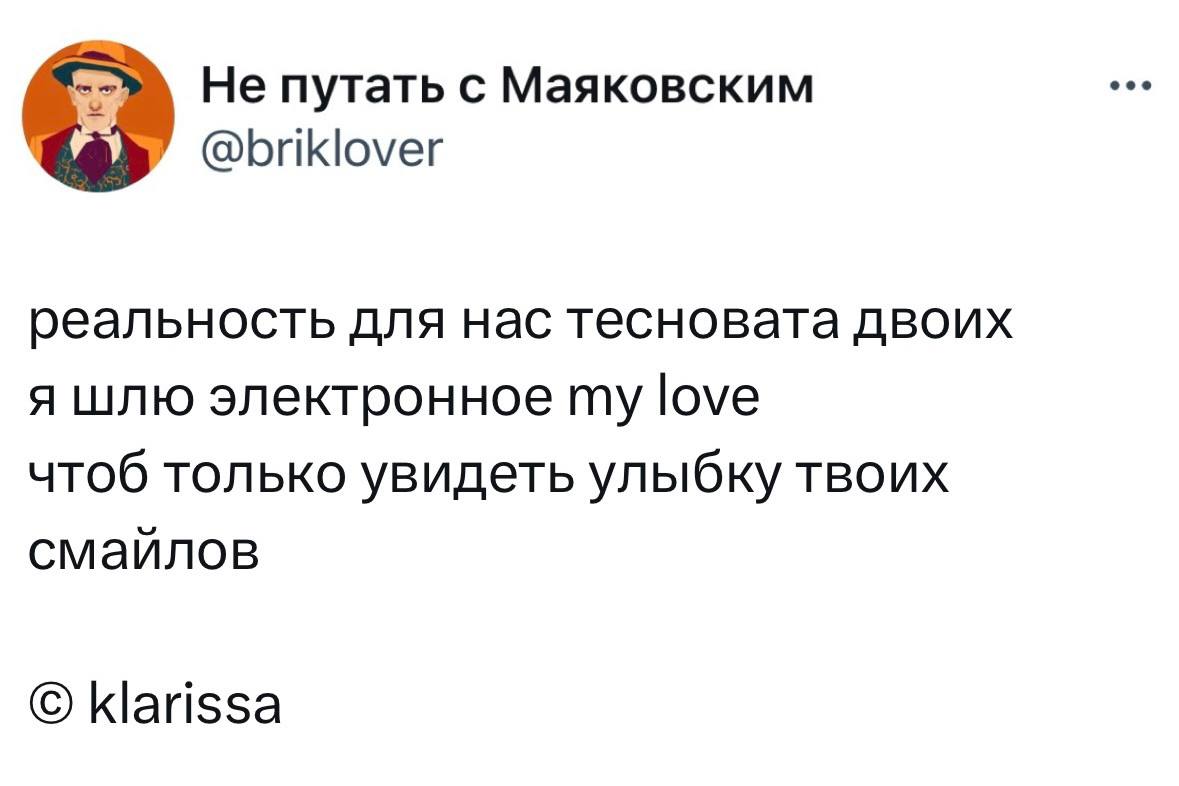Click the Mayakovsky cartoon profile avatar

point(98,116)
